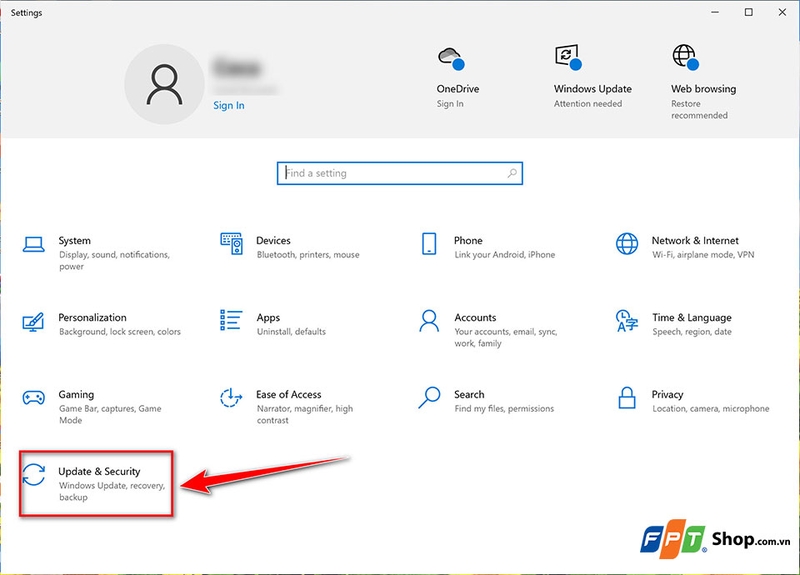
Task: Open the Ease of Access icon
Action: point(231,397)
